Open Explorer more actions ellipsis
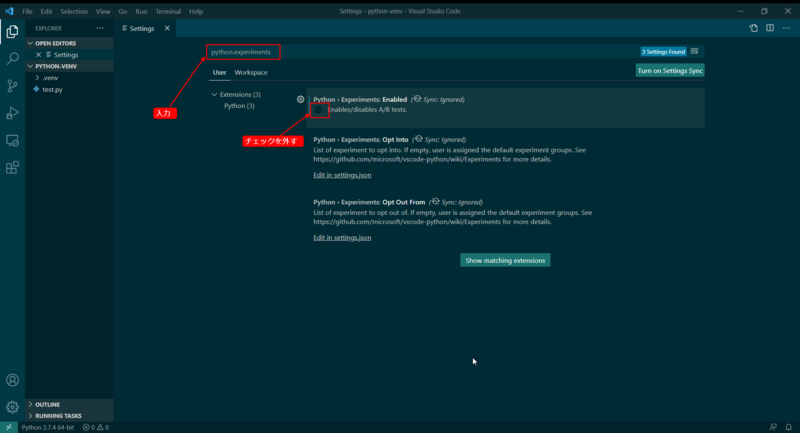 click(100, 29)
